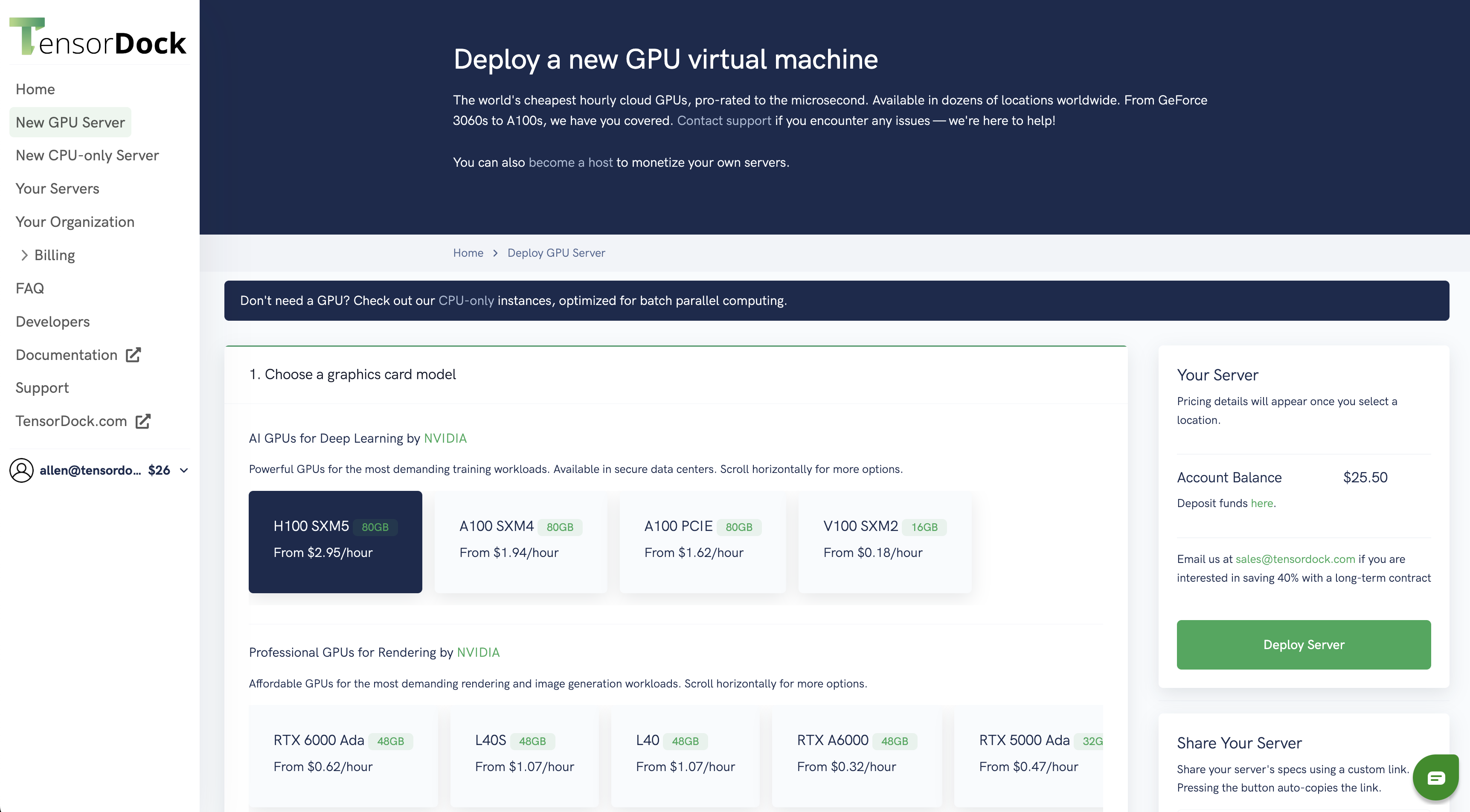The height and width of the screenshot is (812, 1470).
Task: Expand the Billing chevron
Action: click(25, 255)
